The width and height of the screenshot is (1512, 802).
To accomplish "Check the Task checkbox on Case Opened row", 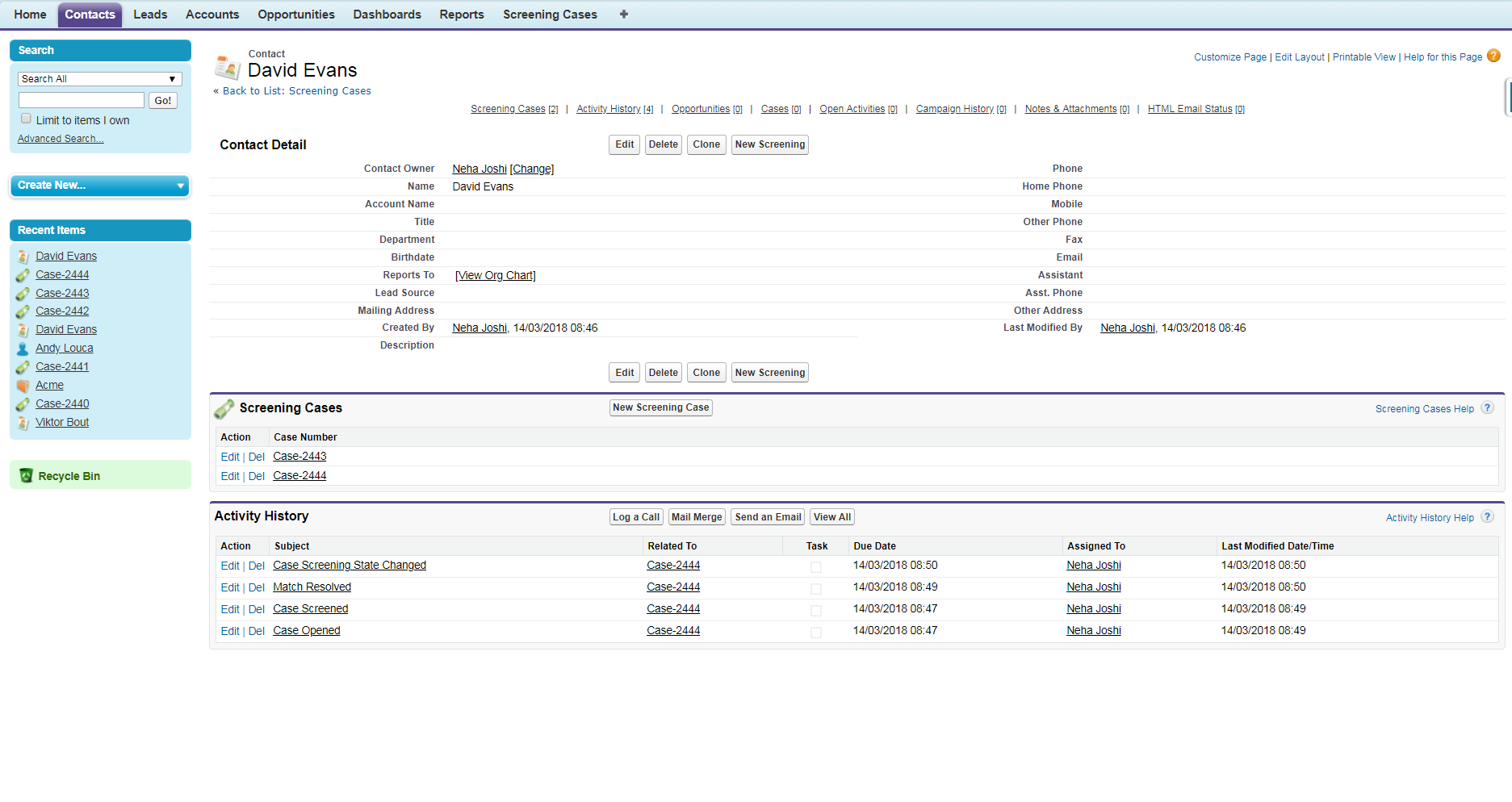I will tap(815, 632).
